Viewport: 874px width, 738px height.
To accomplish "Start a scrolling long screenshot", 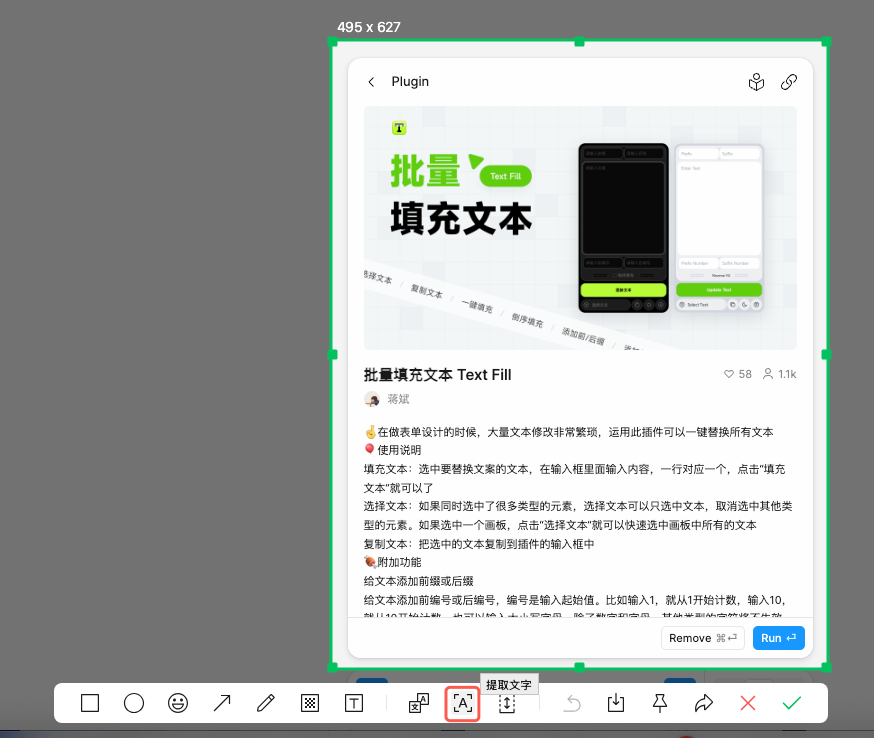I will 507,703.
